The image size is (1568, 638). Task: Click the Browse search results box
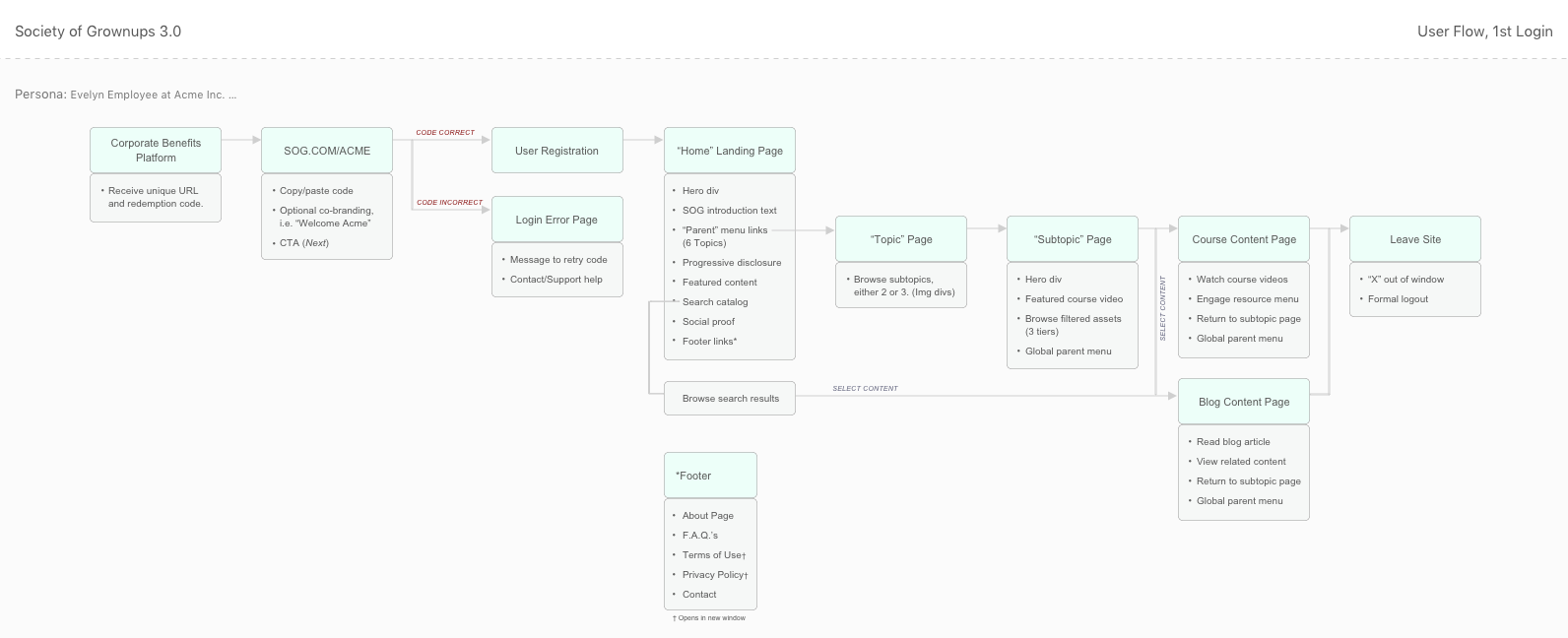coord(730,399)
